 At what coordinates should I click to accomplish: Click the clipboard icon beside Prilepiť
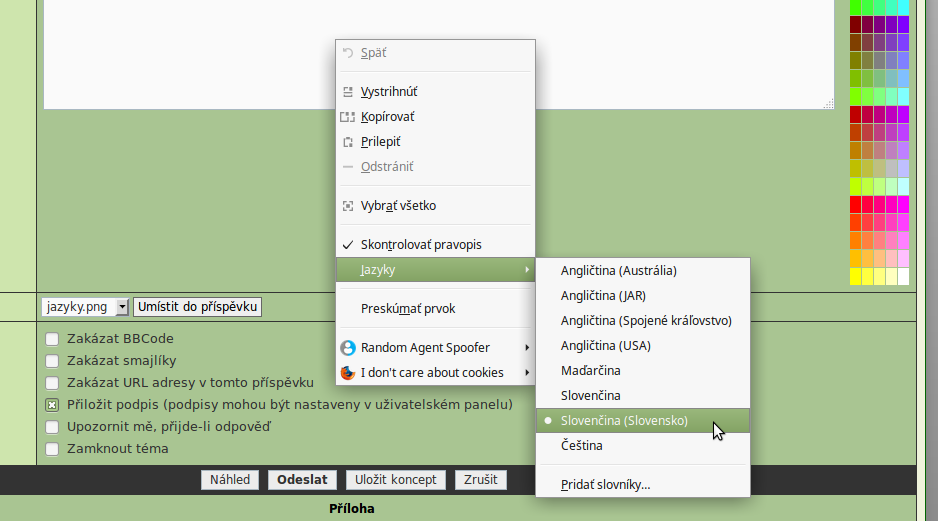[x=348, y=142]
